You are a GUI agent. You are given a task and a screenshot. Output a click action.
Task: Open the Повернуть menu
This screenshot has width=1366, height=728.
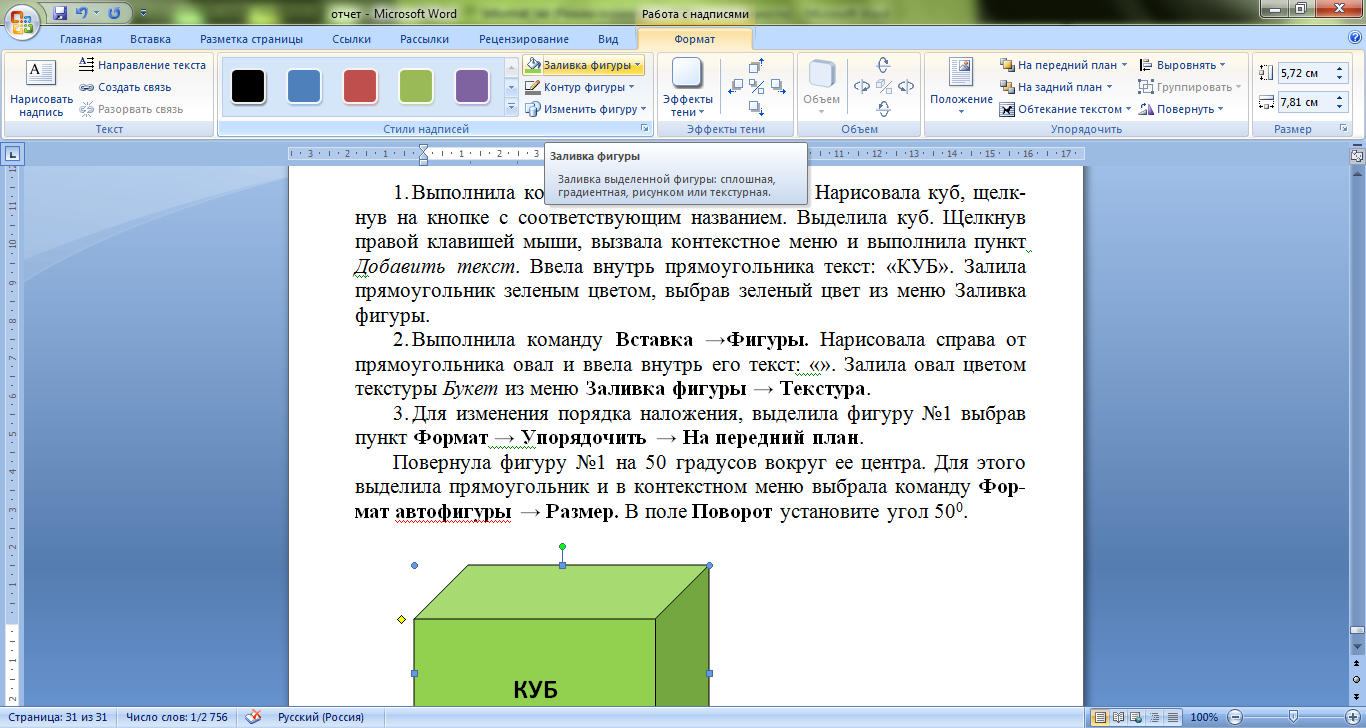pyautogui.click(x=1183, y=109)
